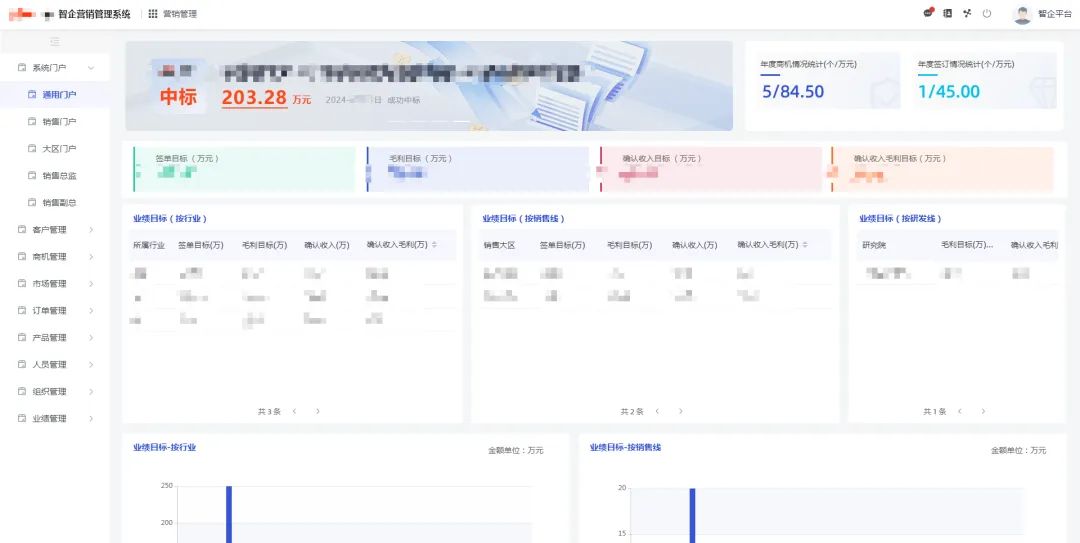Screen dimensions: 1080x543
Task: Open the 销售总监 portal page
Action: 59,176
